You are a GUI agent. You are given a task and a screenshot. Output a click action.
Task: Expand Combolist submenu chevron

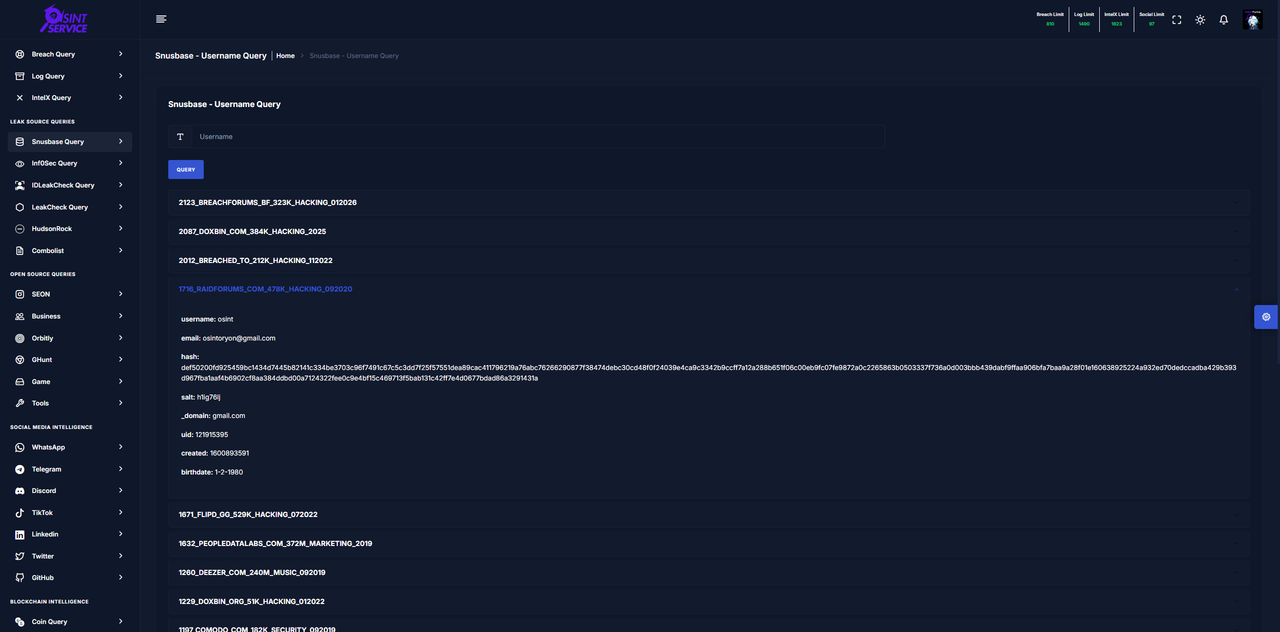coord(120,251)
